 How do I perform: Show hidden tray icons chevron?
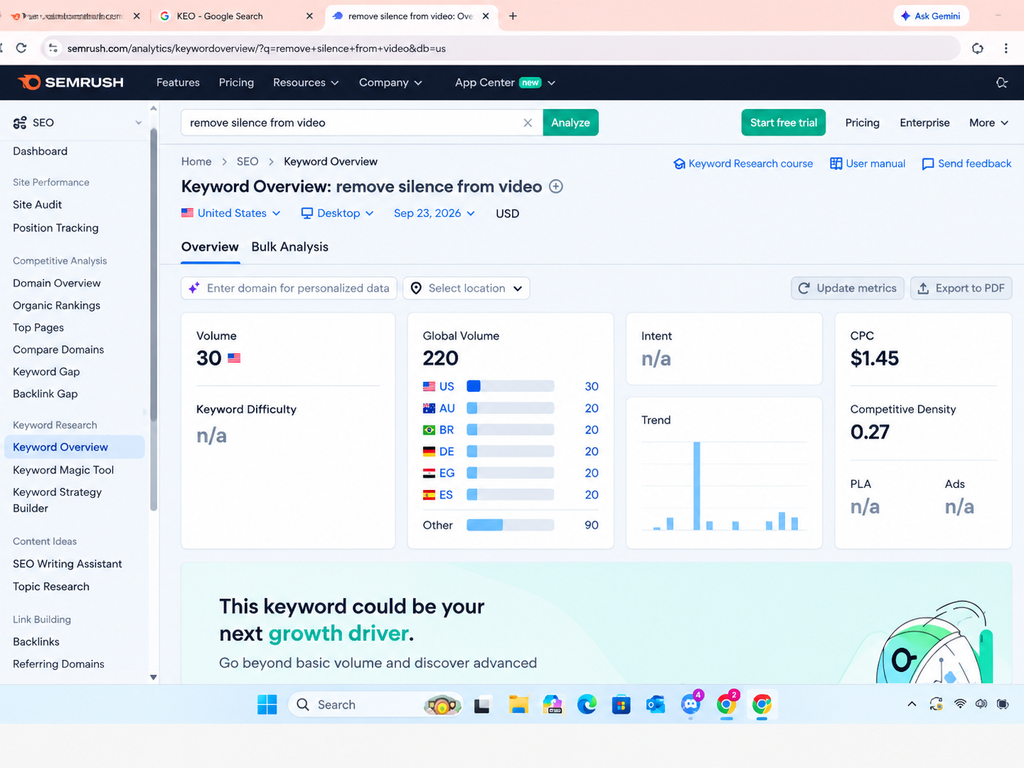912,704
